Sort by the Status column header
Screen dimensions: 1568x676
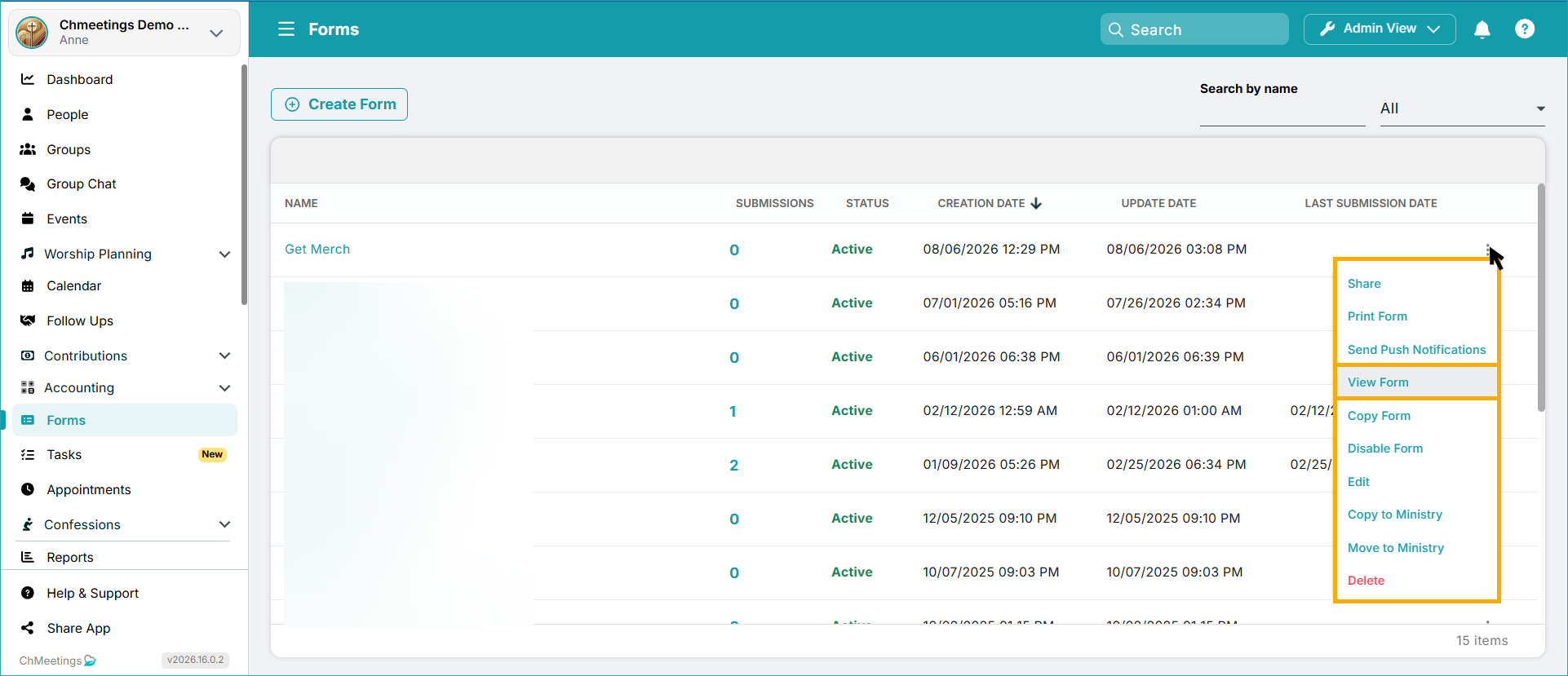[x=867, y=203]
